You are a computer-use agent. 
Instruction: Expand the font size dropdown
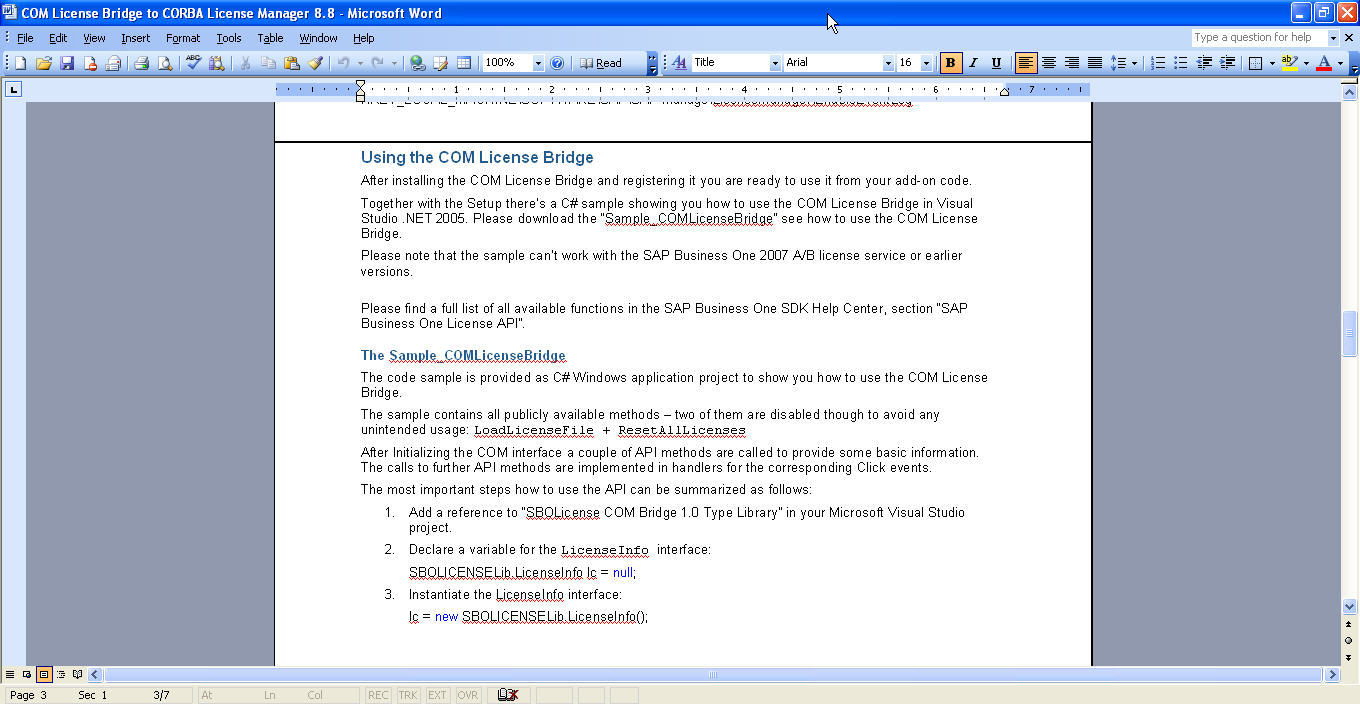coord(926,62)
